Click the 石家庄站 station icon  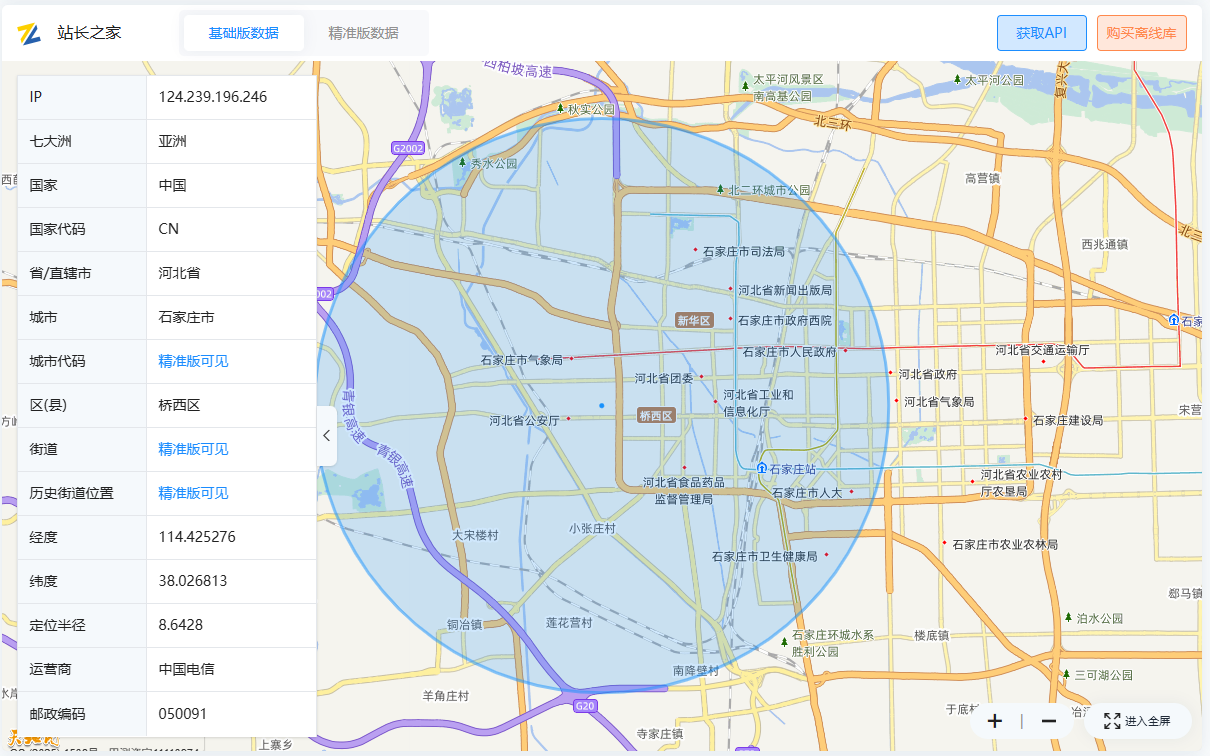pyautogui.click(x=762, y=468)
